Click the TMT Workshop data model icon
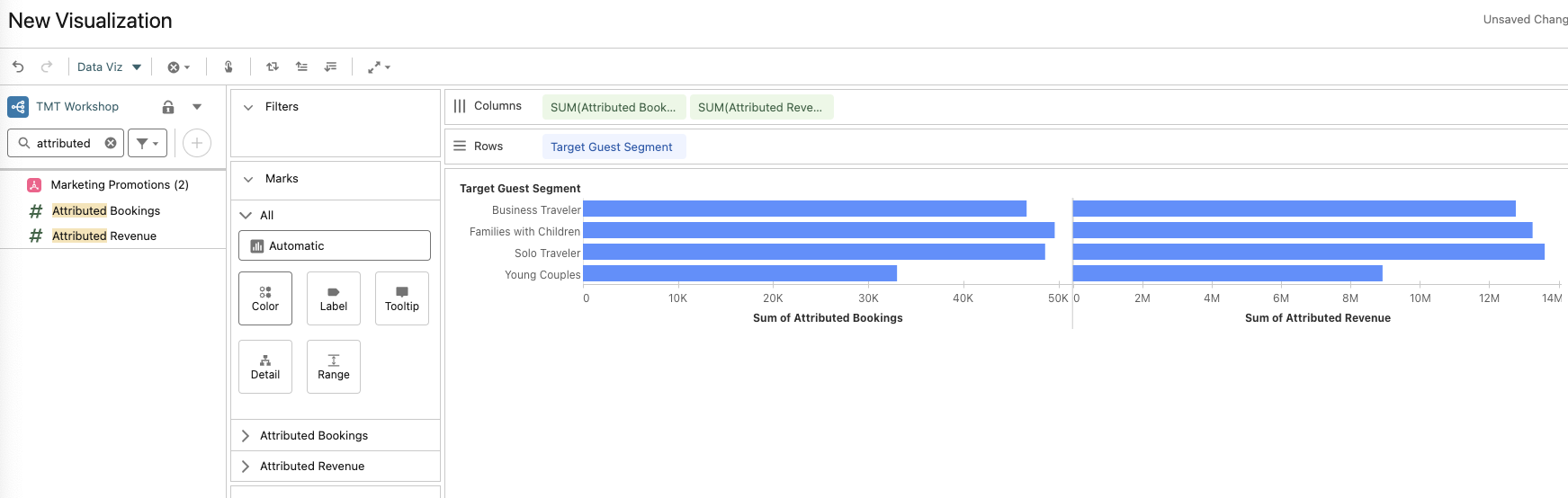This screenshot has width=1568, height=498. (18, 107)
